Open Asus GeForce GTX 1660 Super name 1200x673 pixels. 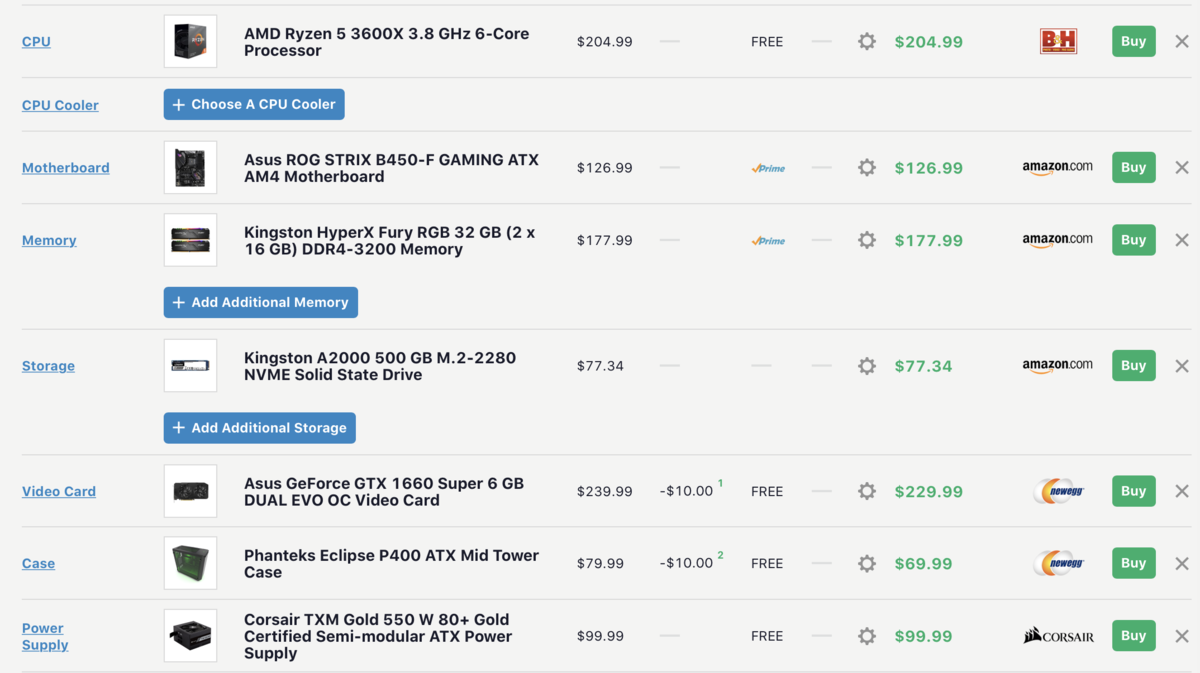click(x=384, y=491)
